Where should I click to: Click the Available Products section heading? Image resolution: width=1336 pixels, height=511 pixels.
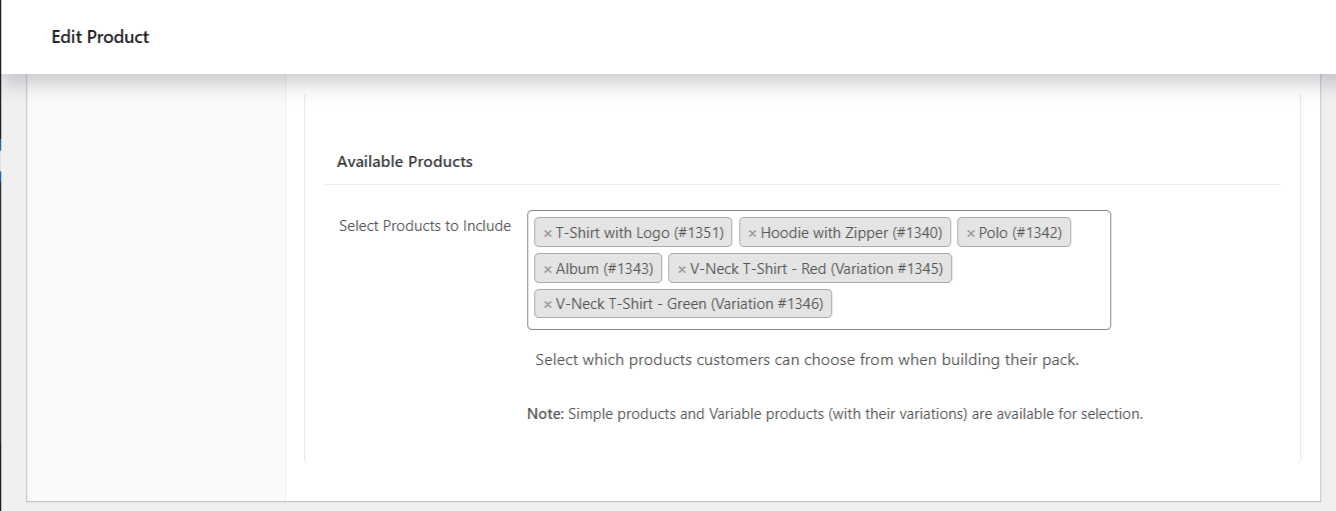click(405, 161)
